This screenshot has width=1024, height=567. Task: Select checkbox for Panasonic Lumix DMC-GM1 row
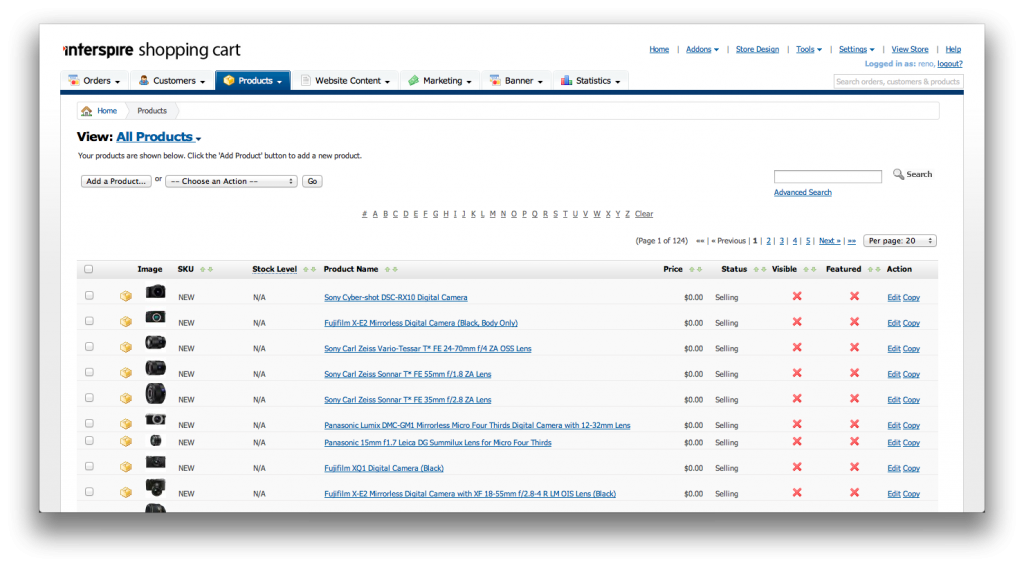click(x=89, y=424)
